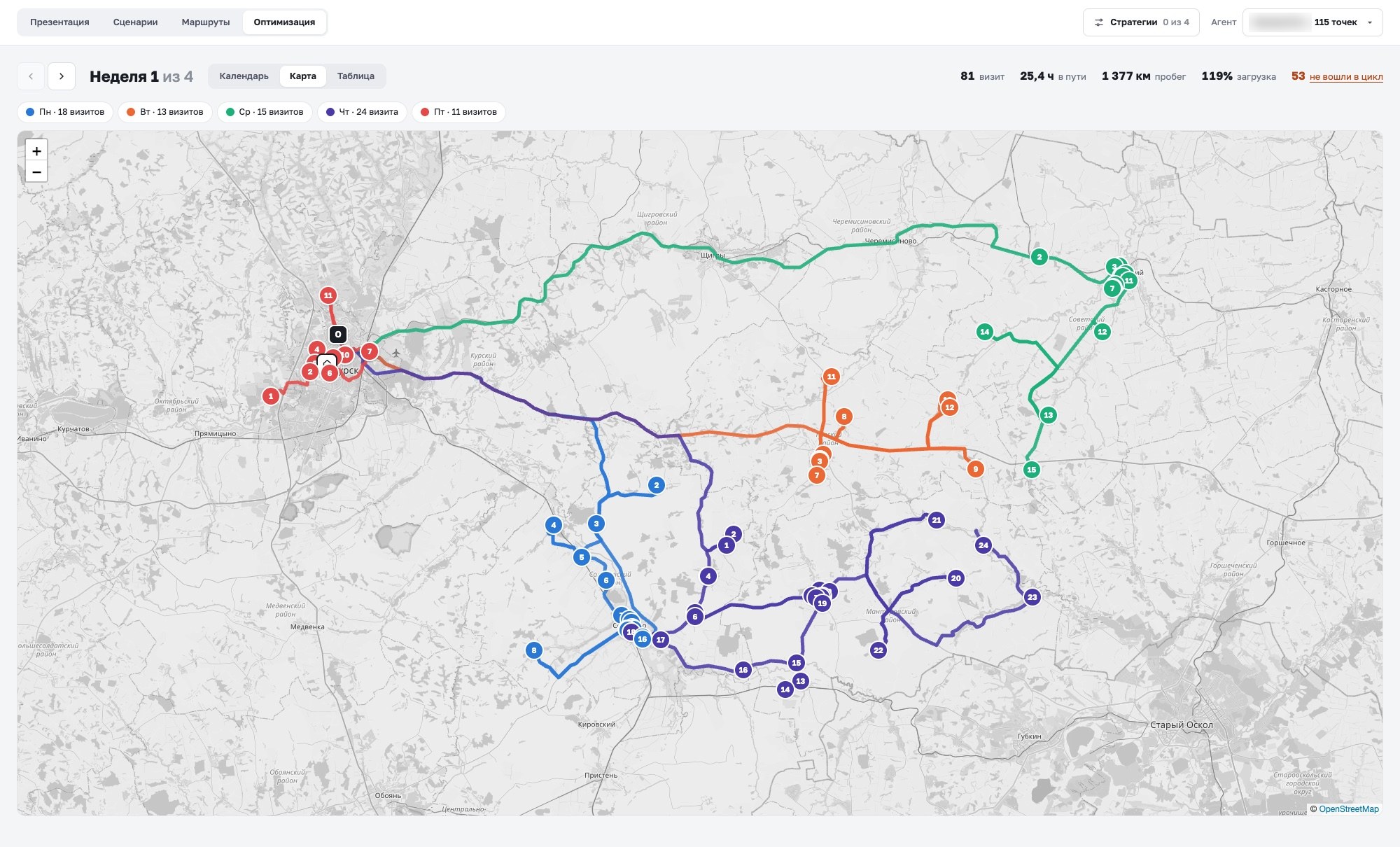Viewport: 1400px width, 847px height.
Task: Click the black depot marker 0
Action: 338,335
